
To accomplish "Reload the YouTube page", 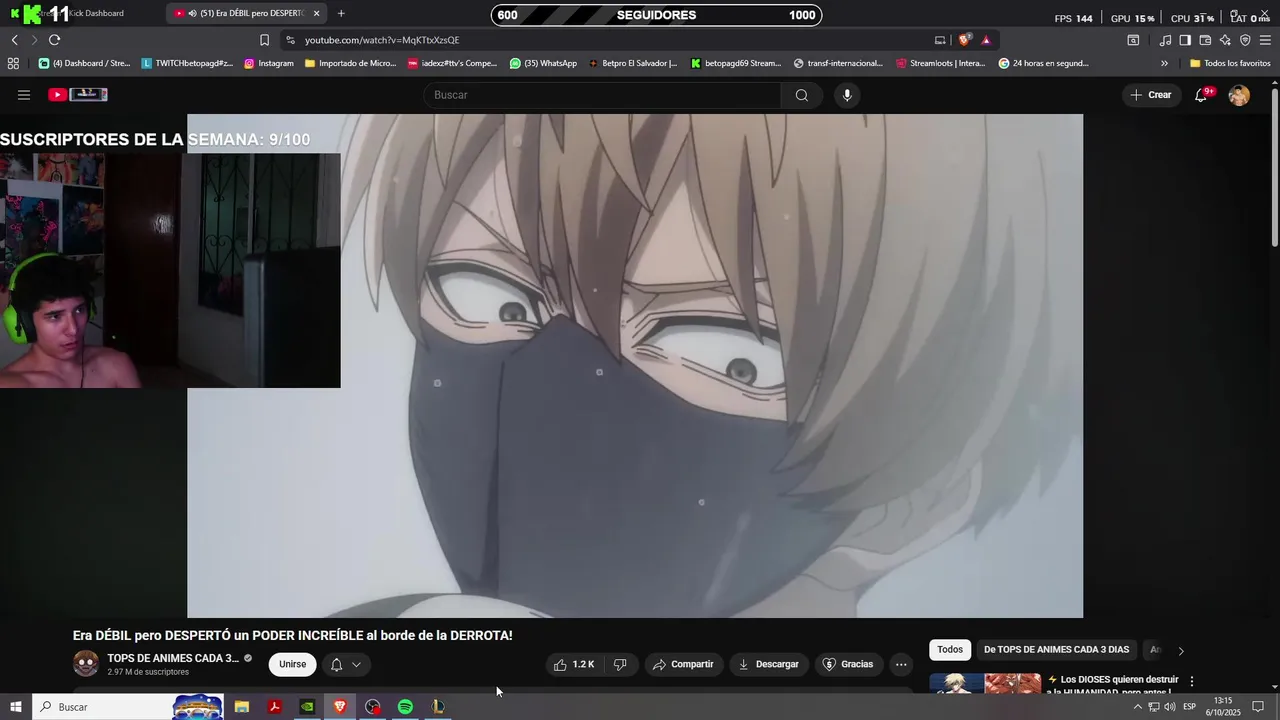I will (x=54, y=40).
